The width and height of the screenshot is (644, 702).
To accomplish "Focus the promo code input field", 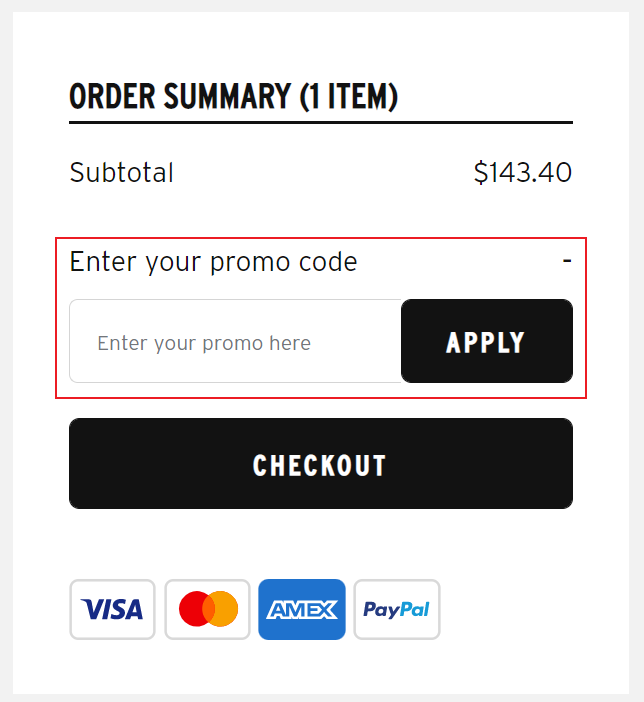I will coord(236,341).
